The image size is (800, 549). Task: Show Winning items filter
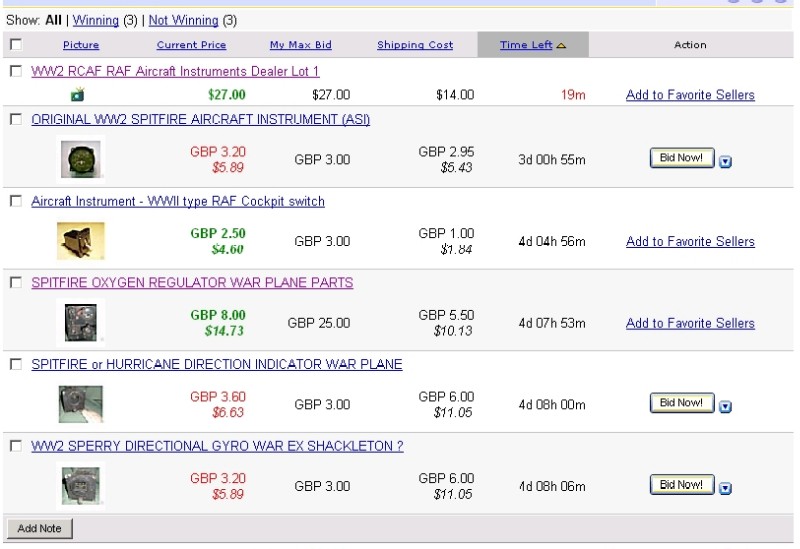(x=95, y=20)
